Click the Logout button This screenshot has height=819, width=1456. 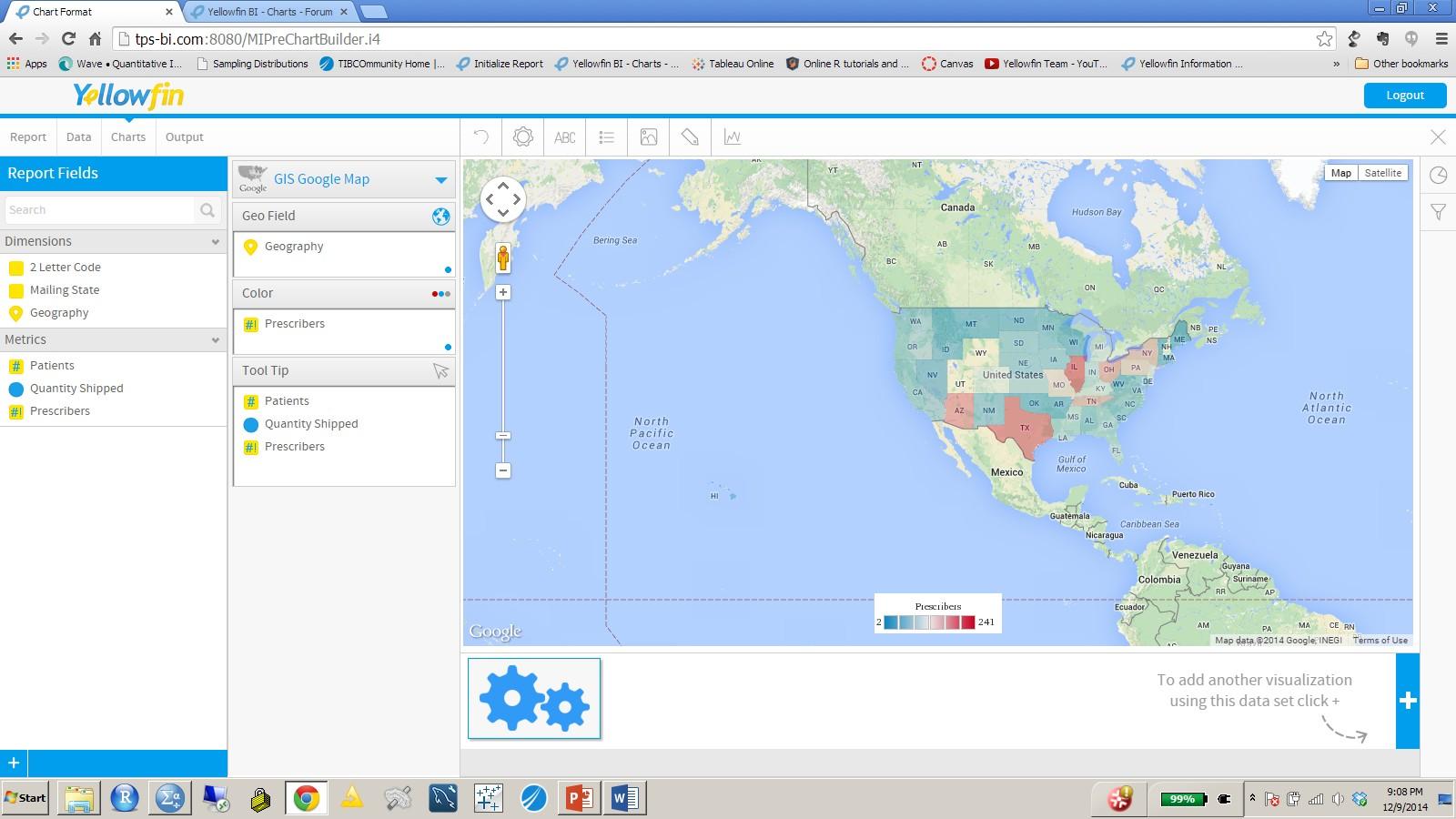click(x=1405, y=95)
